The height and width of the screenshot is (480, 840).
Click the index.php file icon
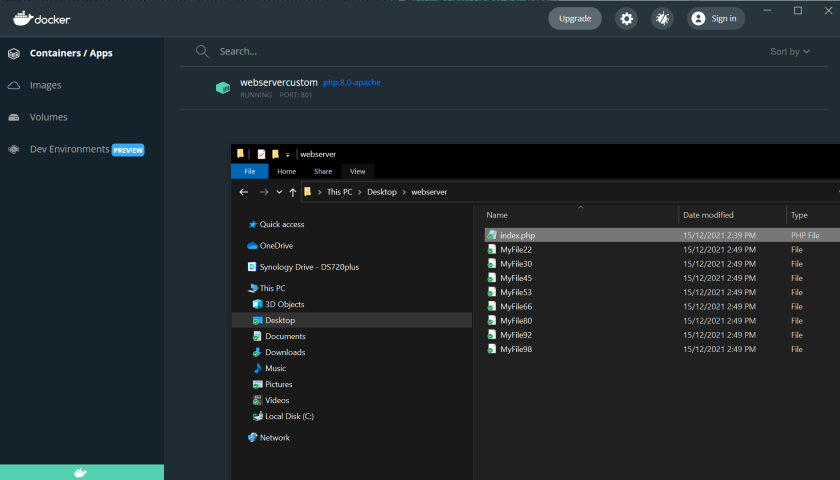coord(491,235)
